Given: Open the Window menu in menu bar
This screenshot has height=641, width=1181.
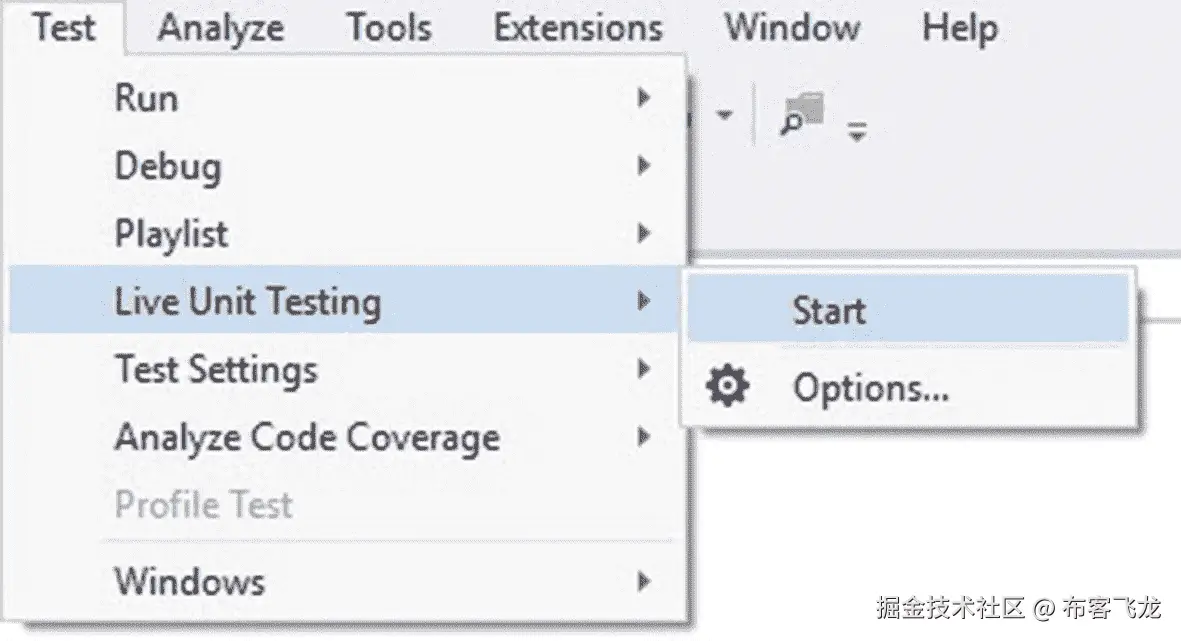Looking at the screenshot, I should click(792, 27).
